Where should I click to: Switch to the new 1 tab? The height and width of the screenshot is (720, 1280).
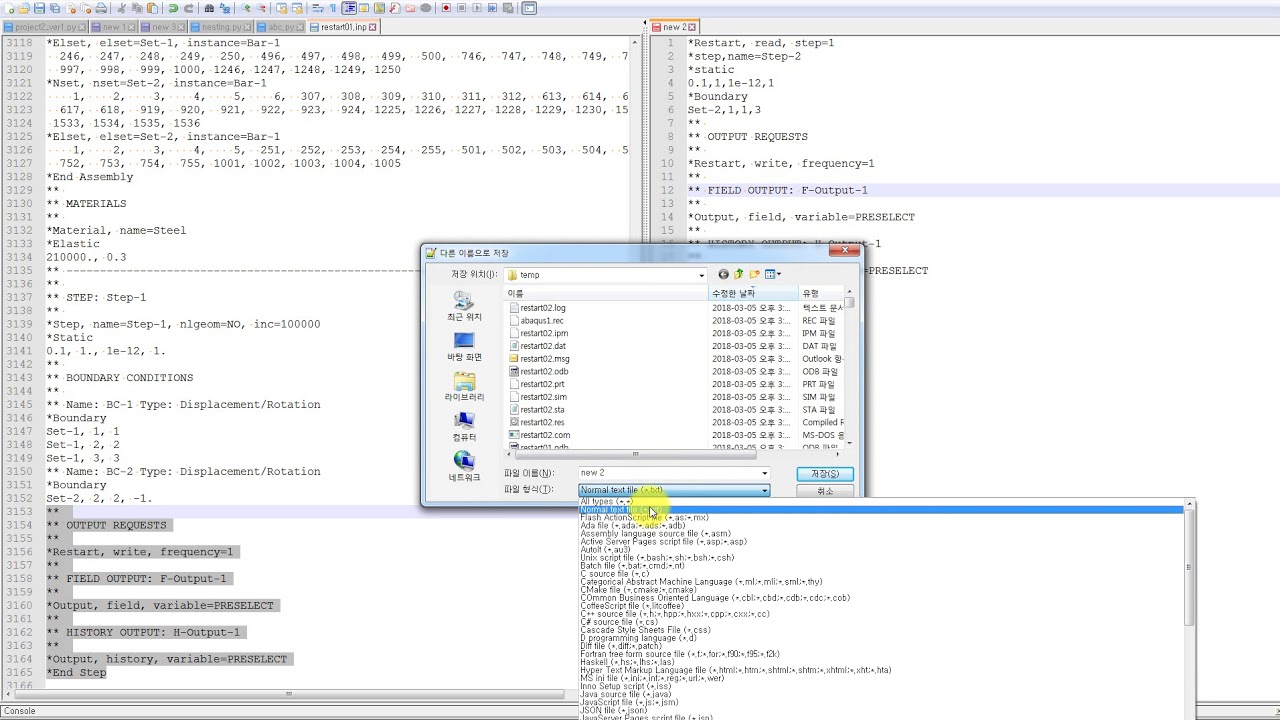pos(113,27)
